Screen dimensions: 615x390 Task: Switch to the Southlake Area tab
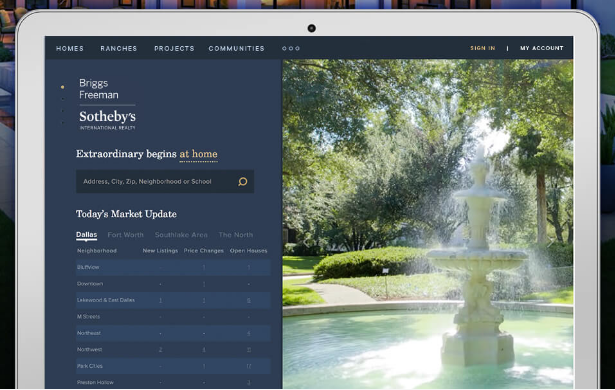point(181,235)
